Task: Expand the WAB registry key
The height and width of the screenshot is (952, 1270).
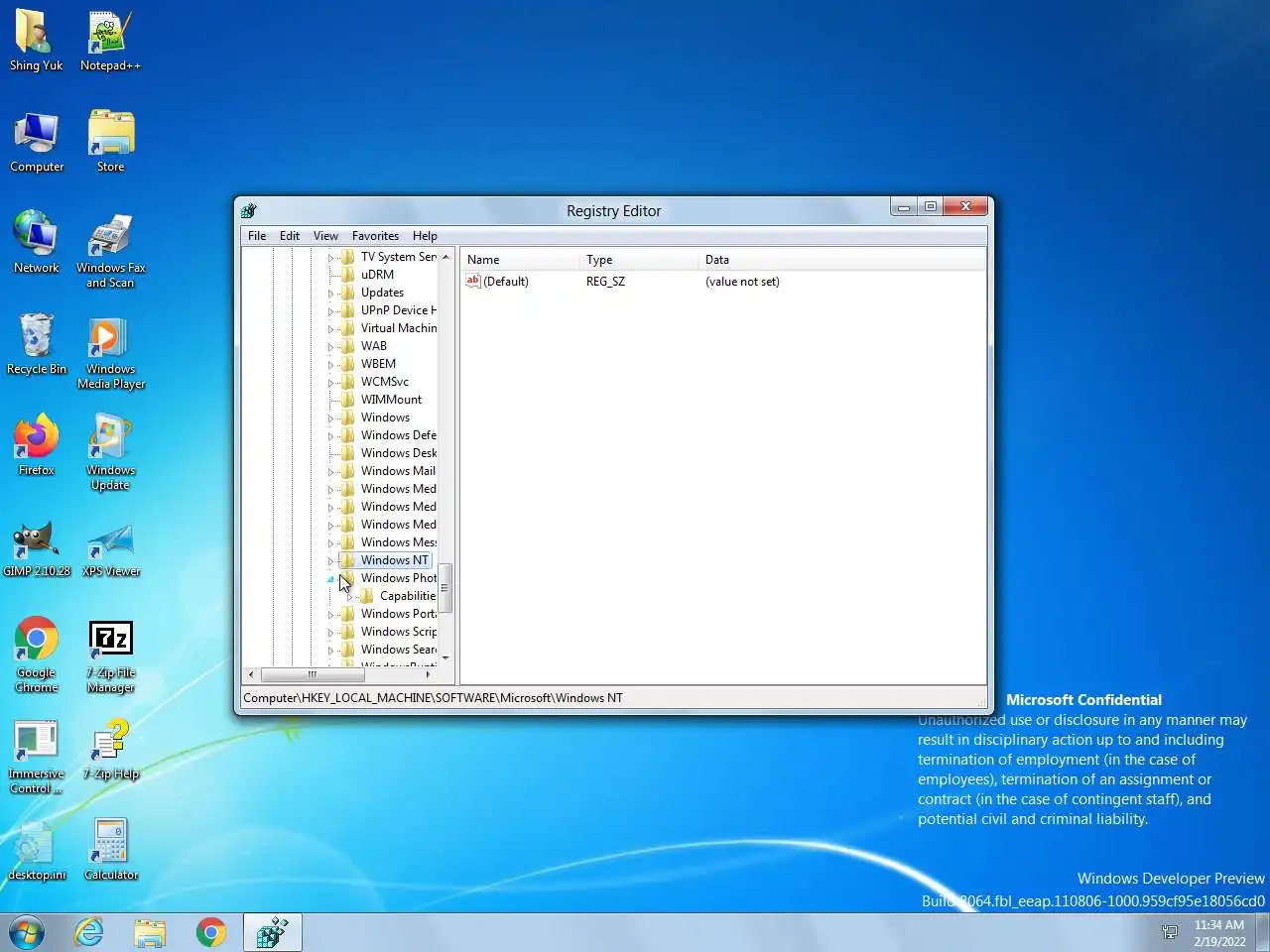Action: click(x=330, y=347)
